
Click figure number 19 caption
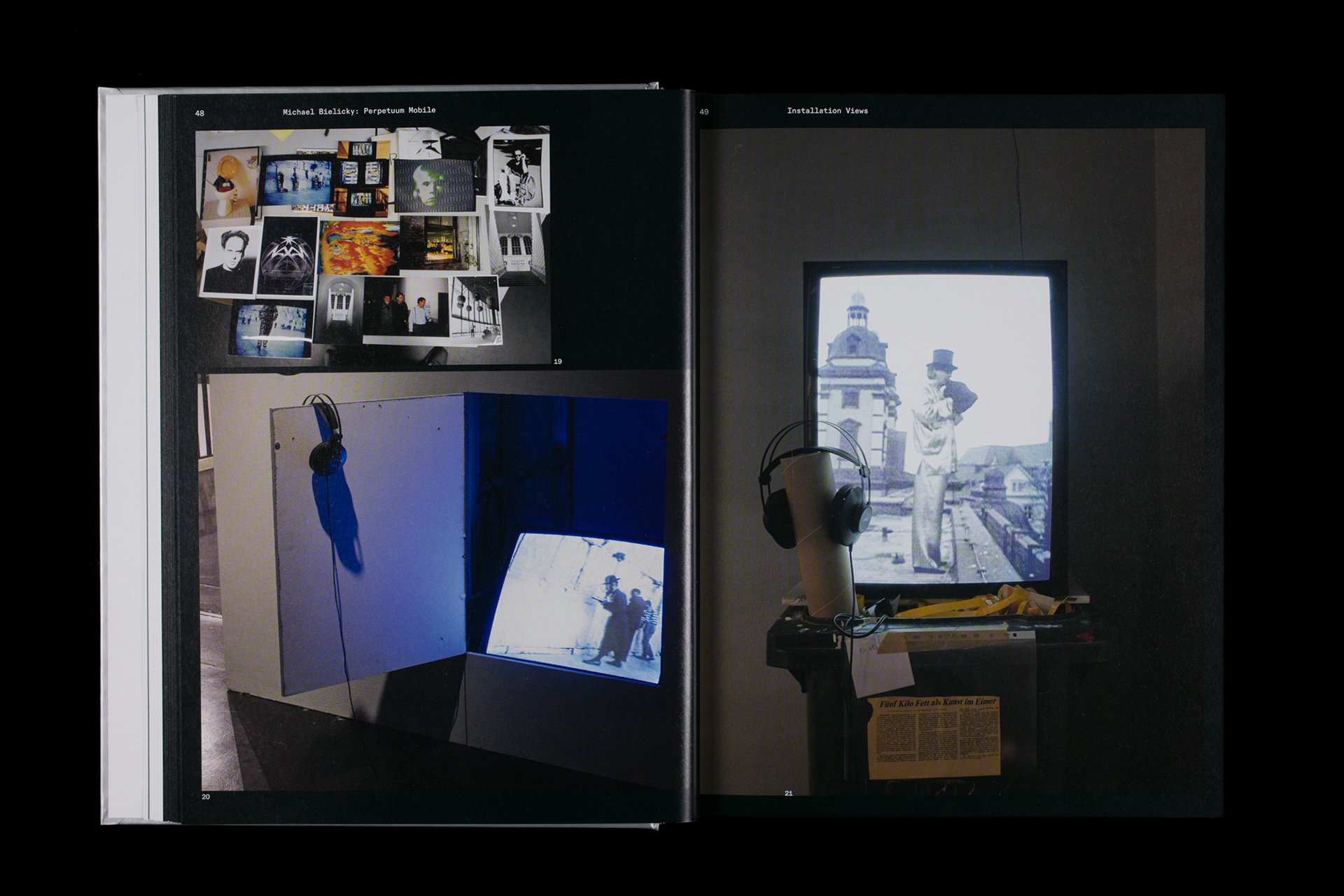(557, 362)
